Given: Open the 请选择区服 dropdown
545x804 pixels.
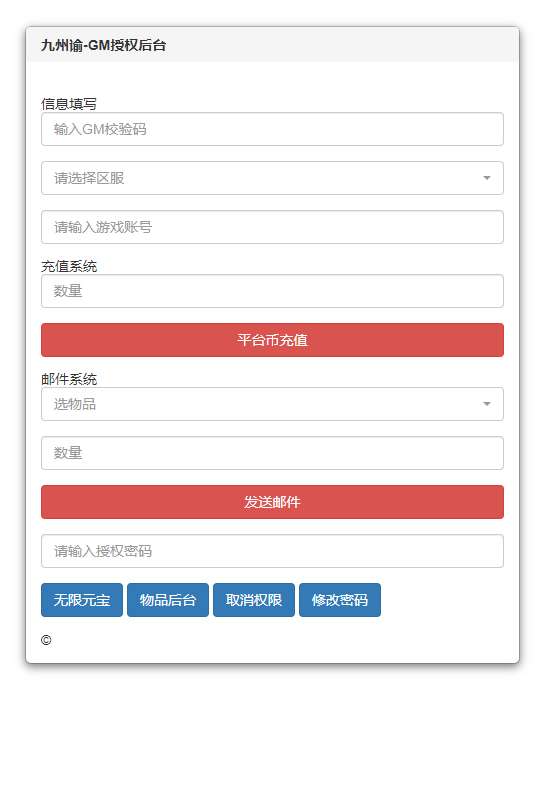Looking at the screenshot, I should point(272,178).
